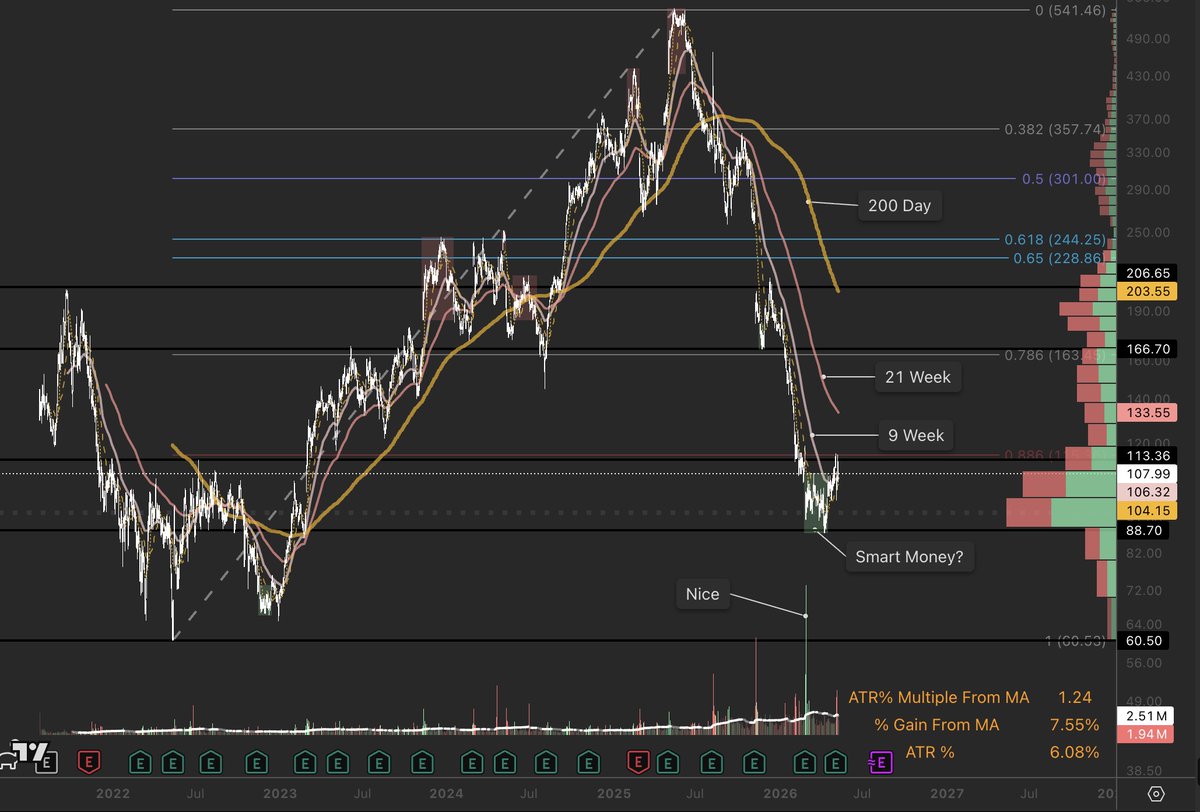Click the 166.70 horizontal line price label
Image resolution: width=1200 pixels, height=812 pixels.
[x=1147, y=349]
